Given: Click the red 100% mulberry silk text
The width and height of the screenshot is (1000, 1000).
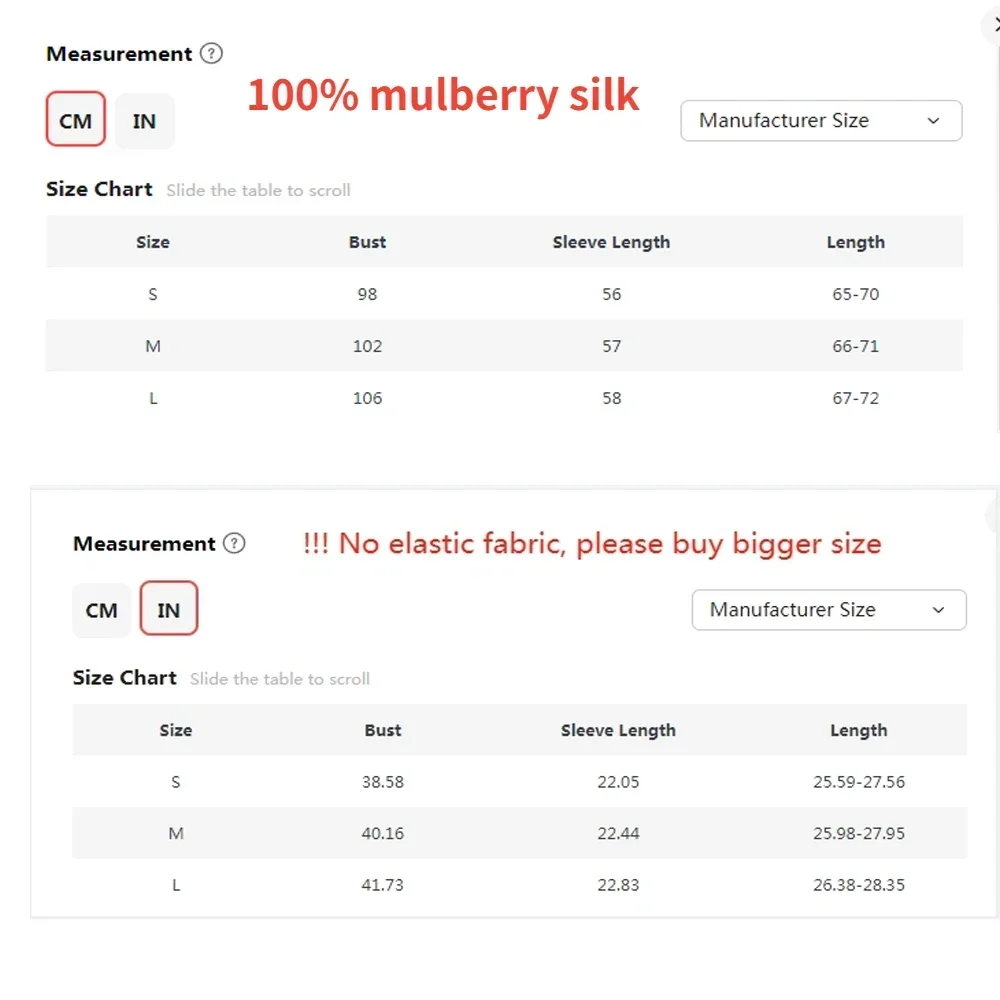Looking at the screenshot, I should point(443,95).
